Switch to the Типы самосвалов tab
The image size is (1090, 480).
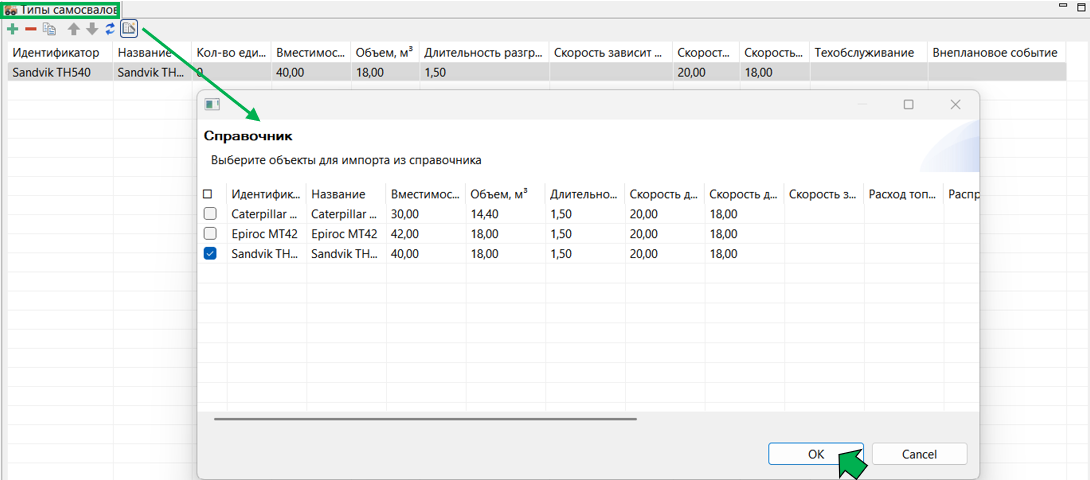(x=60, y=9)
